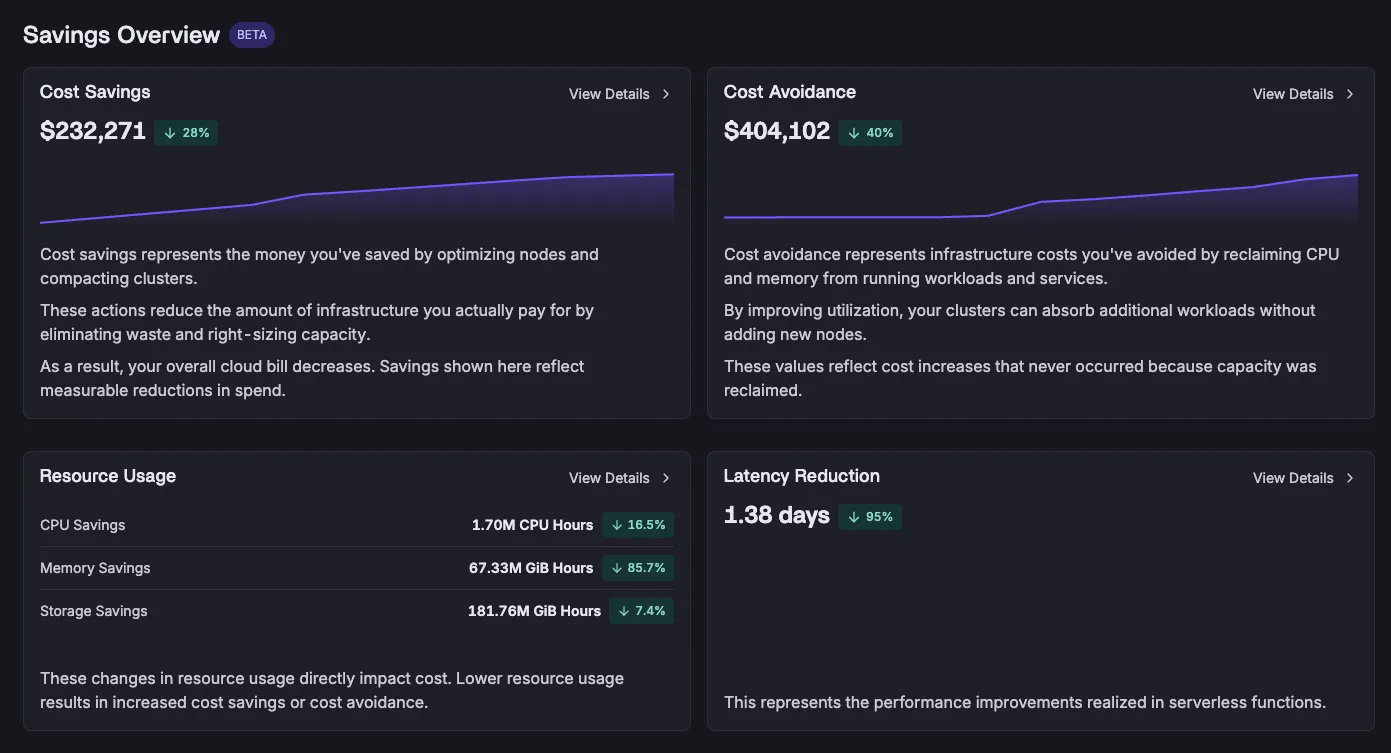This screenshot has height=753, width=1391.
Task: Click the Resource Usage card title
Action: coord(108,476)
